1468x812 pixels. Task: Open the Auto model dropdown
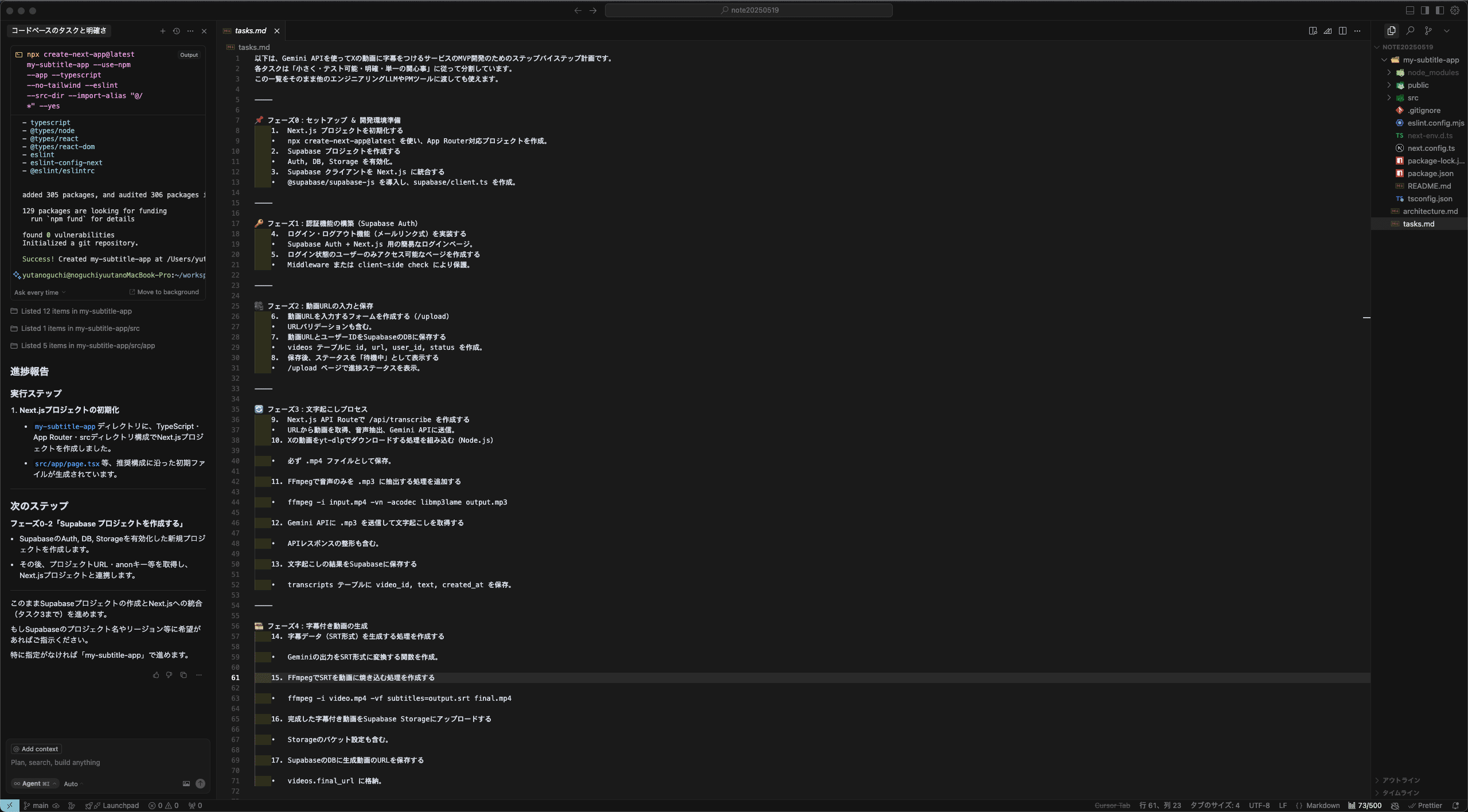point(73,784)
